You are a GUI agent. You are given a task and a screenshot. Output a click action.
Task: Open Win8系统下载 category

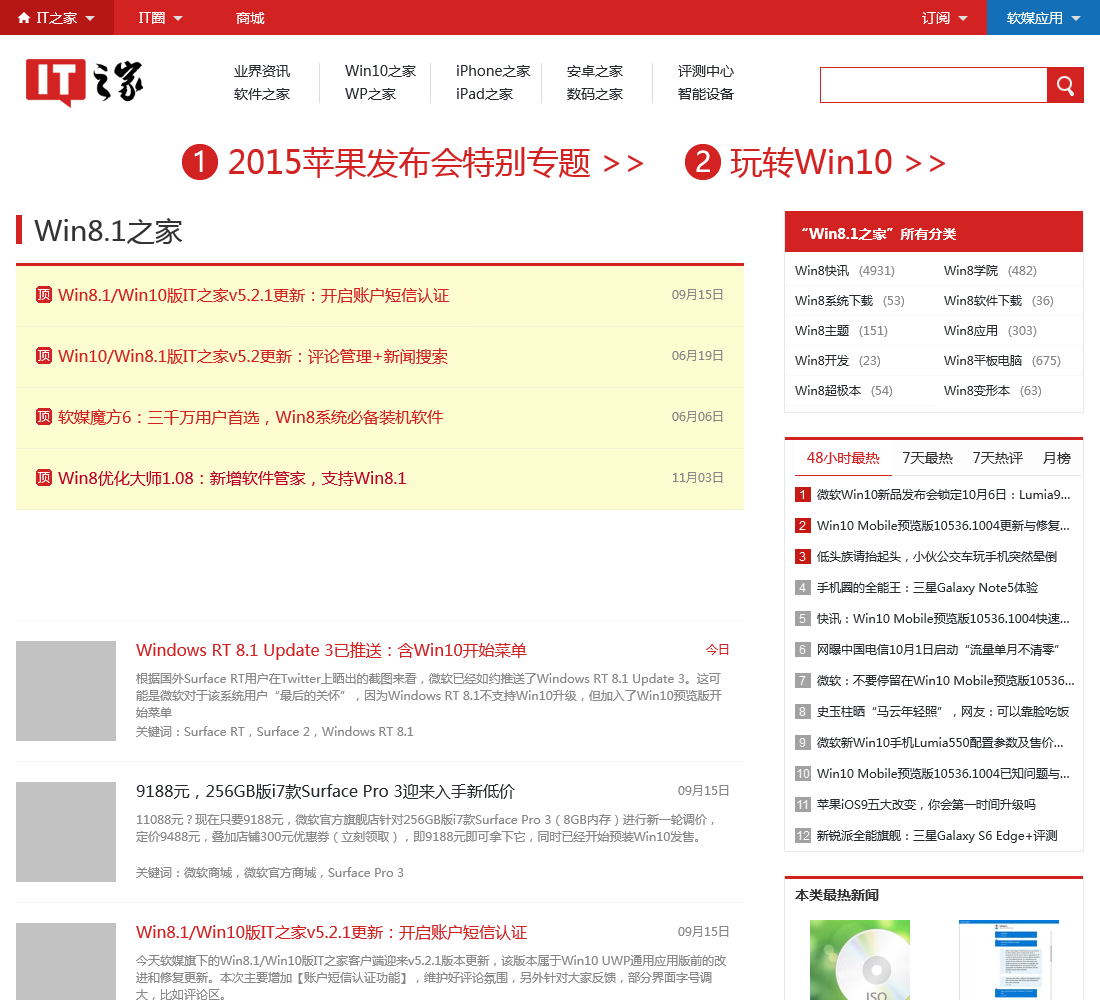833,301
